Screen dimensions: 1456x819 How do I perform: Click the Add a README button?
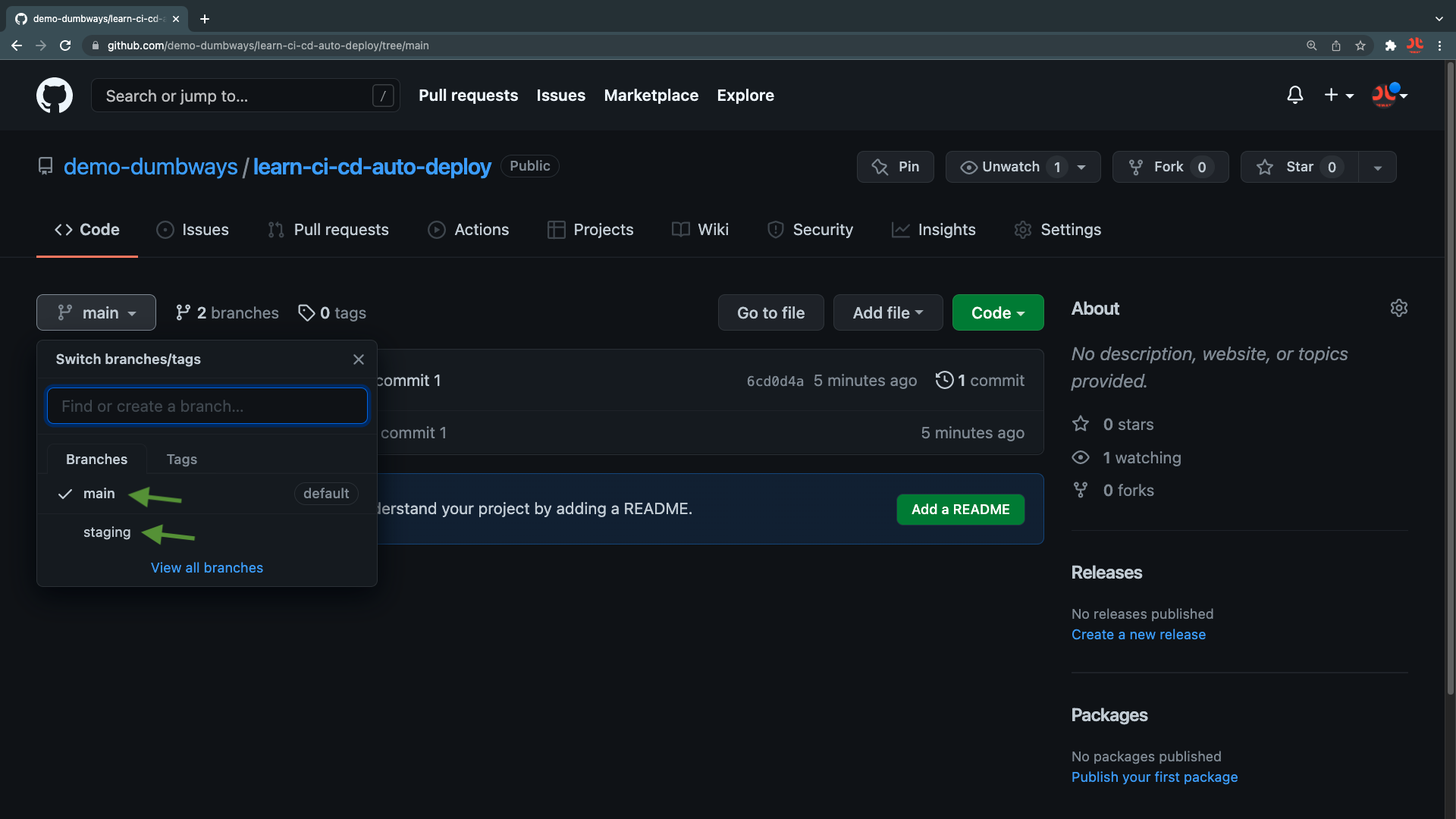click(960, 510)
